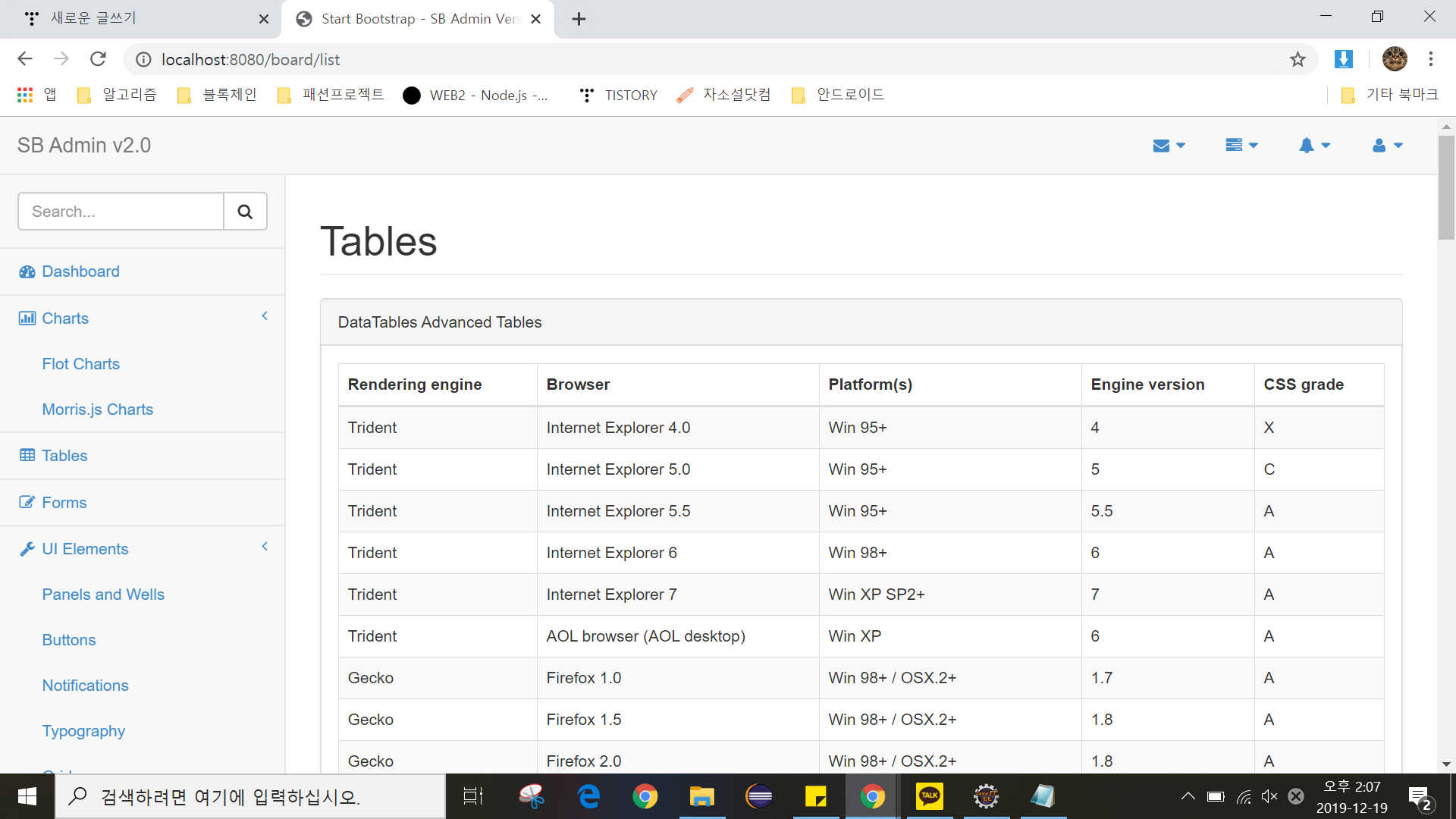Open the user profile dropdown

tap(1387, 146)
